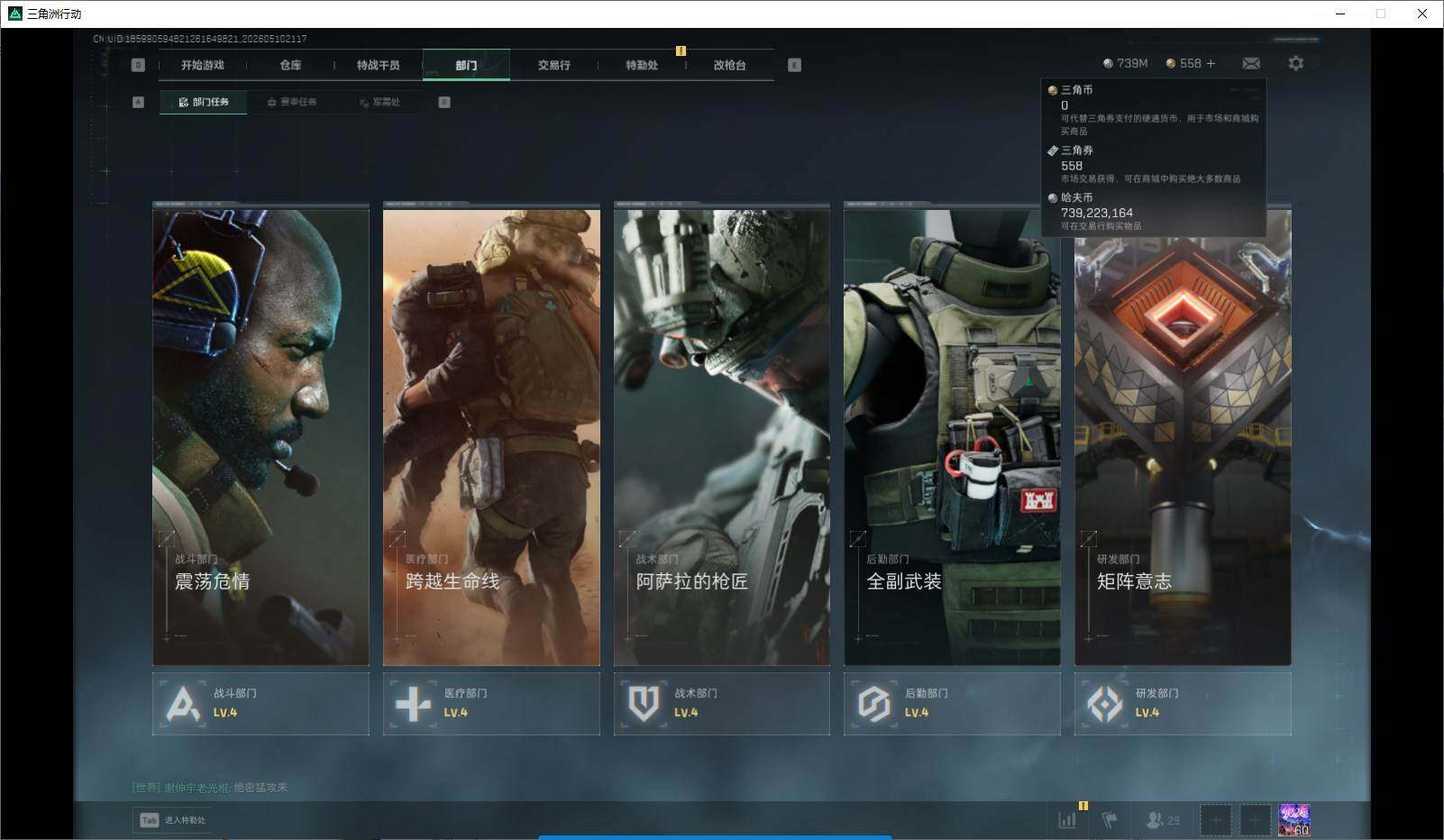The image size is (1444, 840).
Task: Open the bar chart stats icon
Action: click(1067, 820)
